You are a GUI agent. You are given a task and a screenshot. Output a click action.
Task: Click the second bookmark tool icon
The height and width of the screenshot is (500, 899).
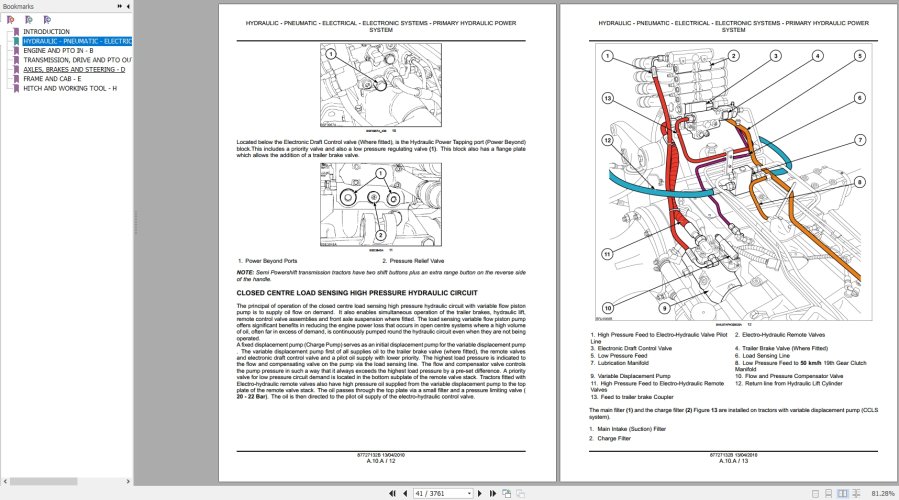click(x=29, y=19)
